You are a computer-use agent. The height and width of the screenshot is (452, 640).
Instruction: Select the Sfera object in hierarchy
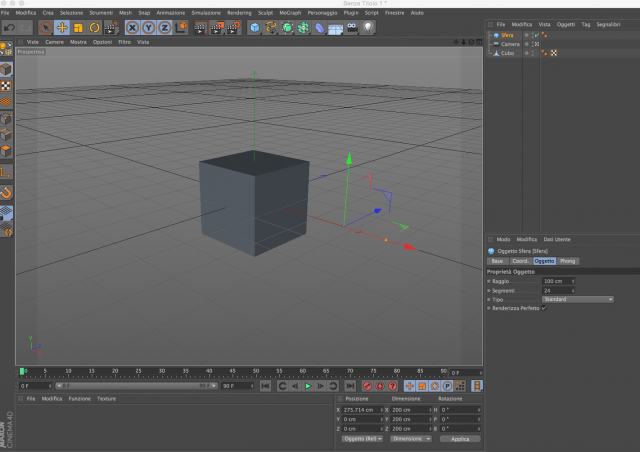click(507, 35)
